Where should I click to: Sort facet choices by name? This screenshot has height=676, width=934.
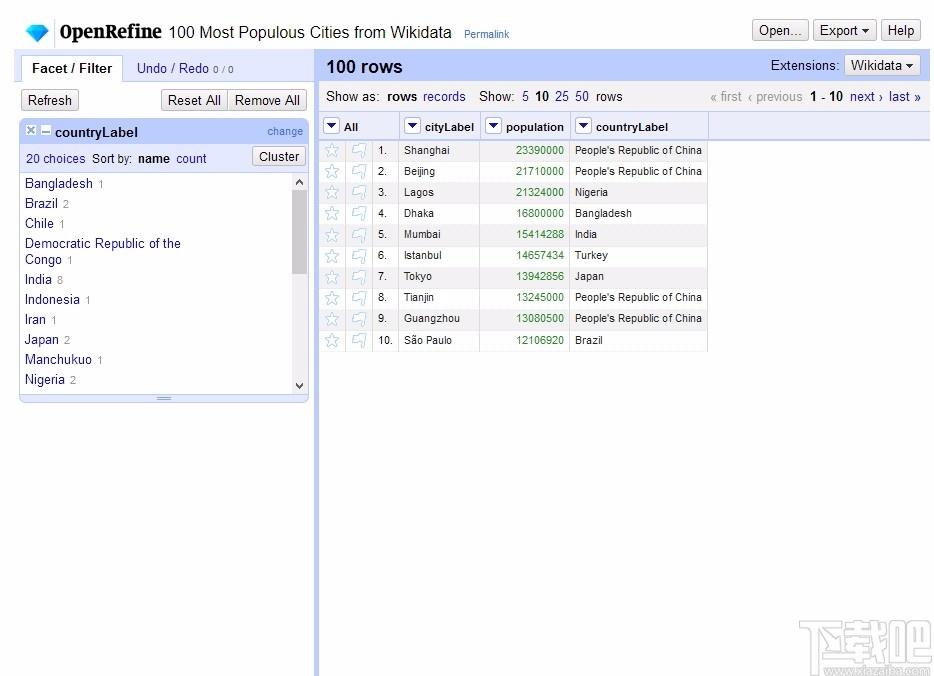pos(154,159)
